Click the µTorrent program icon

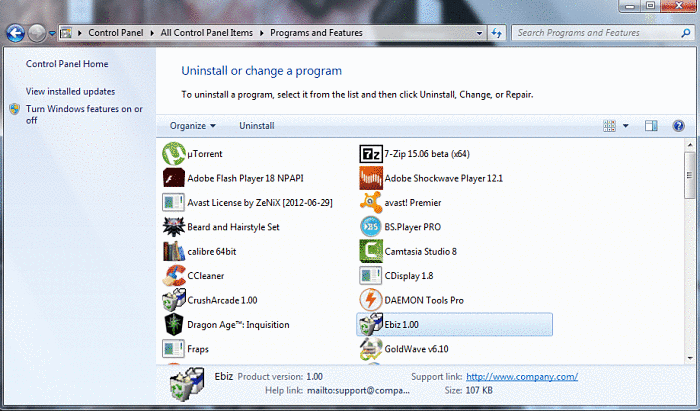(x=174, y=154)
